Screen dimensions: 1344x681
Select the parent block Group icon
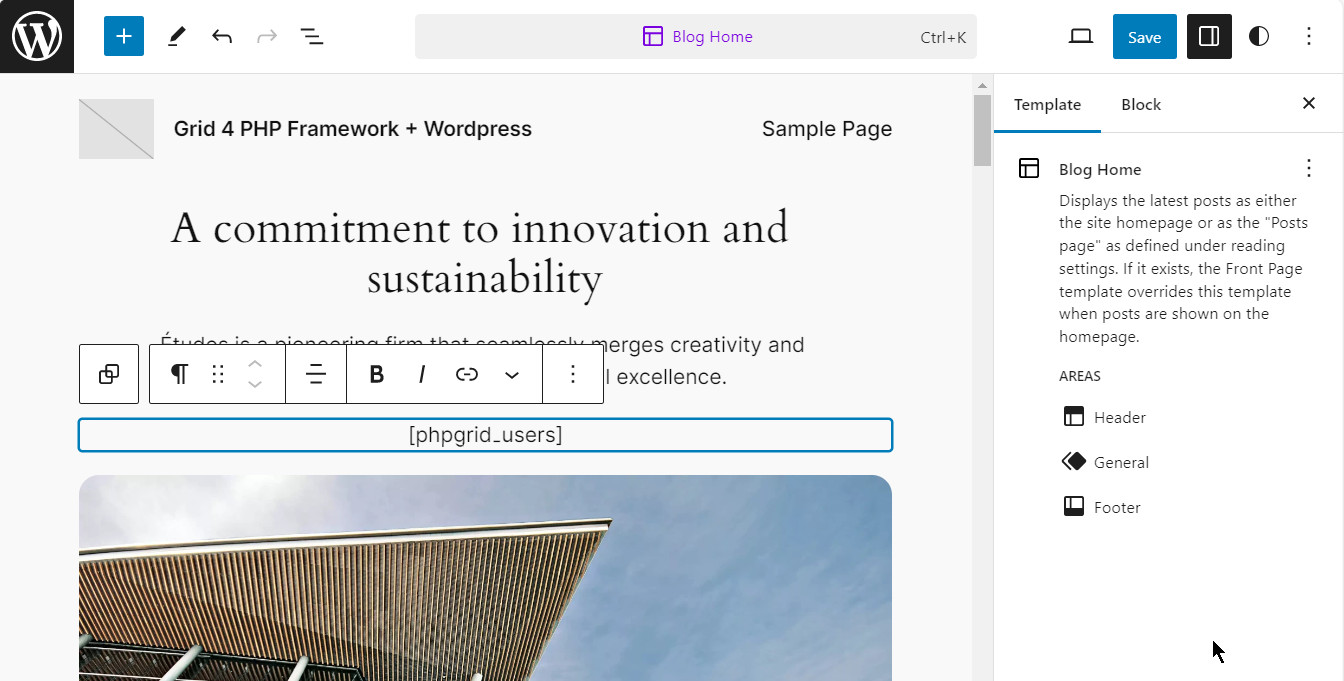tap(109, 374)
